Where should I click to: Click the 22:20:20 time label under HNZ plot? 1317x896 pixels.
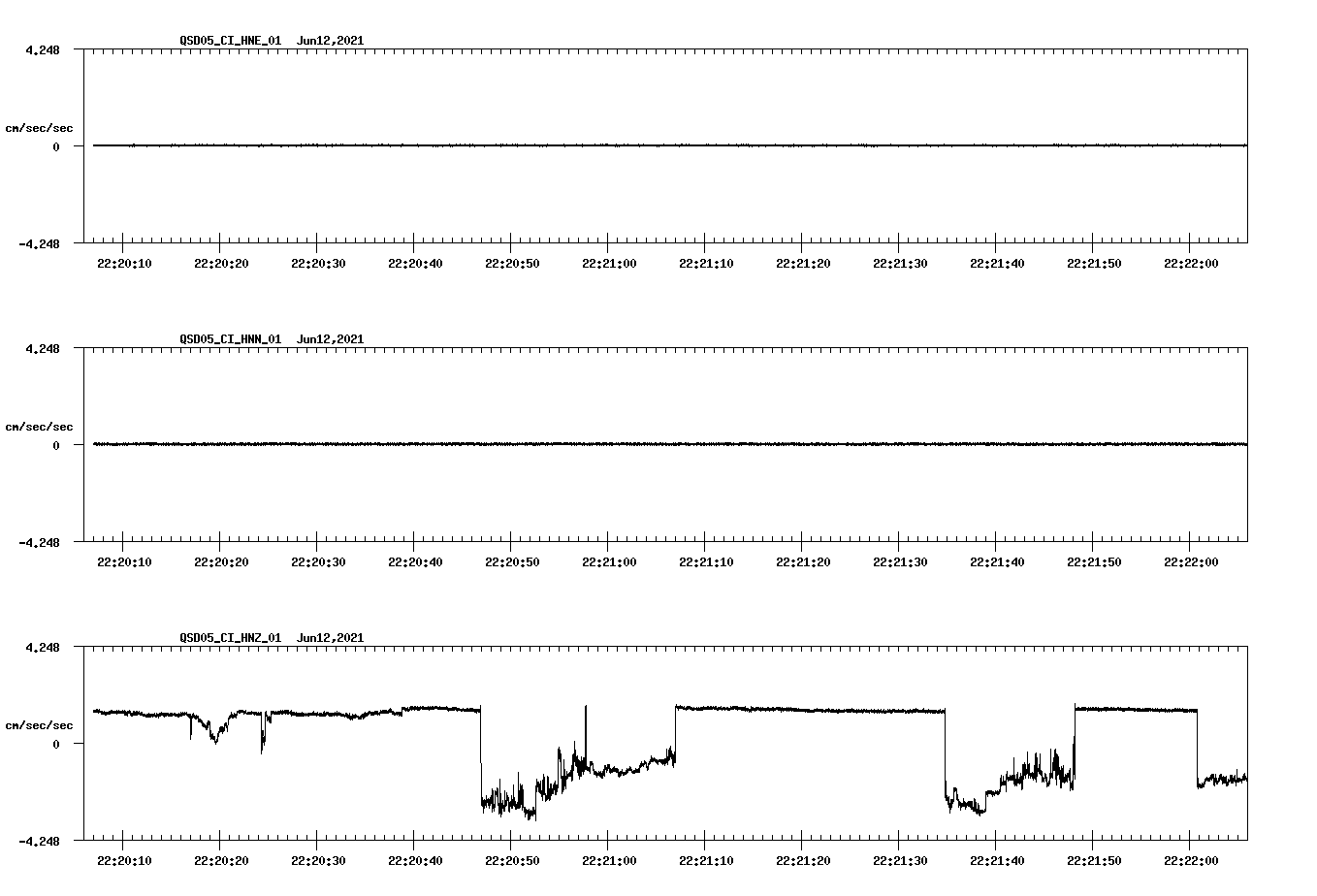point(221,861)
